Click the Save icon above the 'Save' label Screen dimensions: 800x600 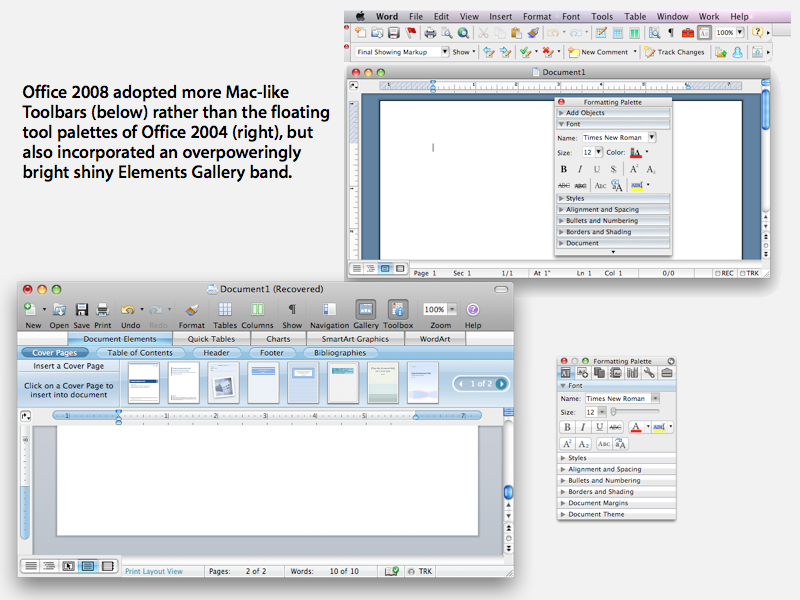click(x=82, y=309)
